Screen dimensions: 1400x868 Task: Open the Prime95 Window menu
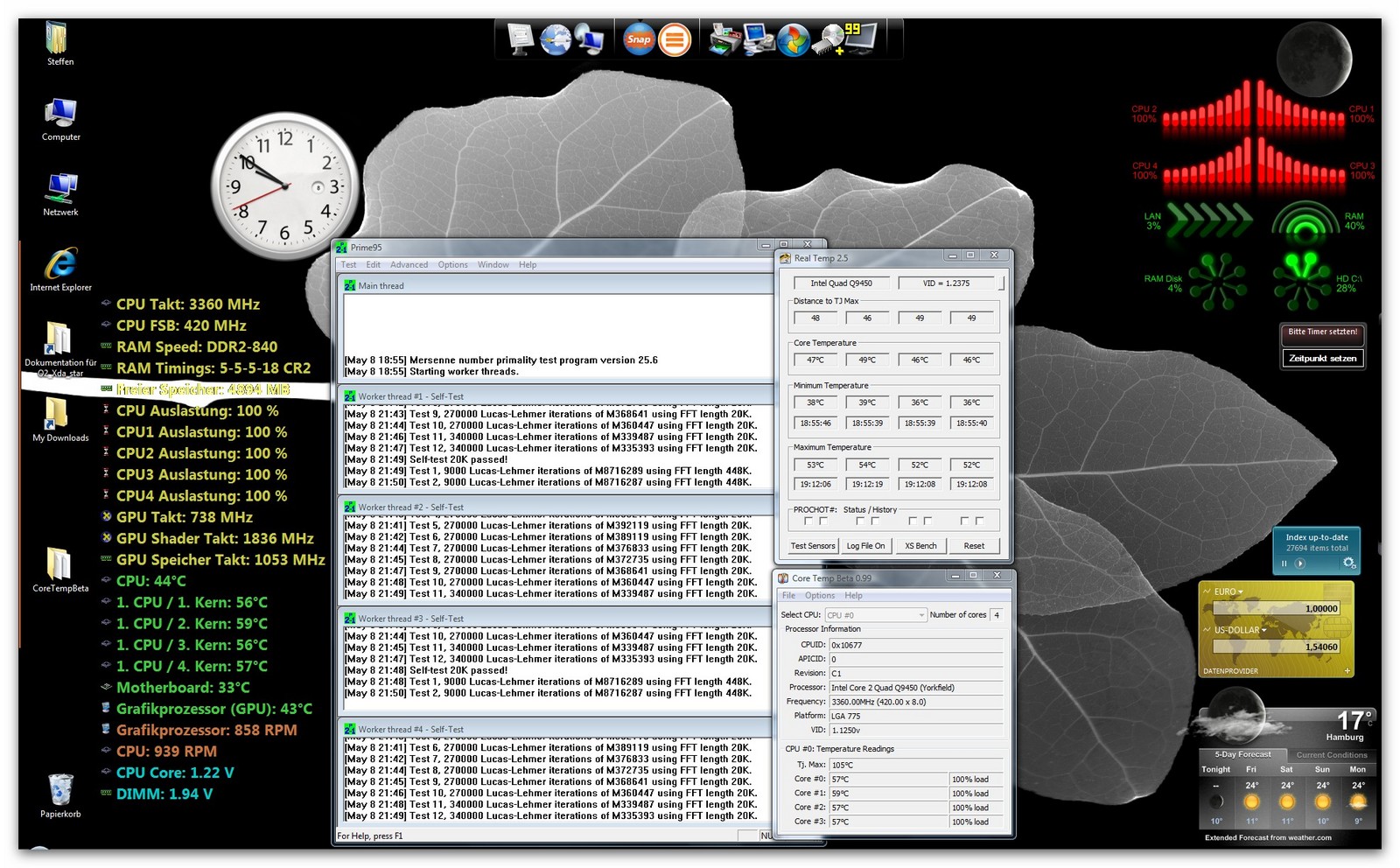pyautogui.click(x=493, y=265)
